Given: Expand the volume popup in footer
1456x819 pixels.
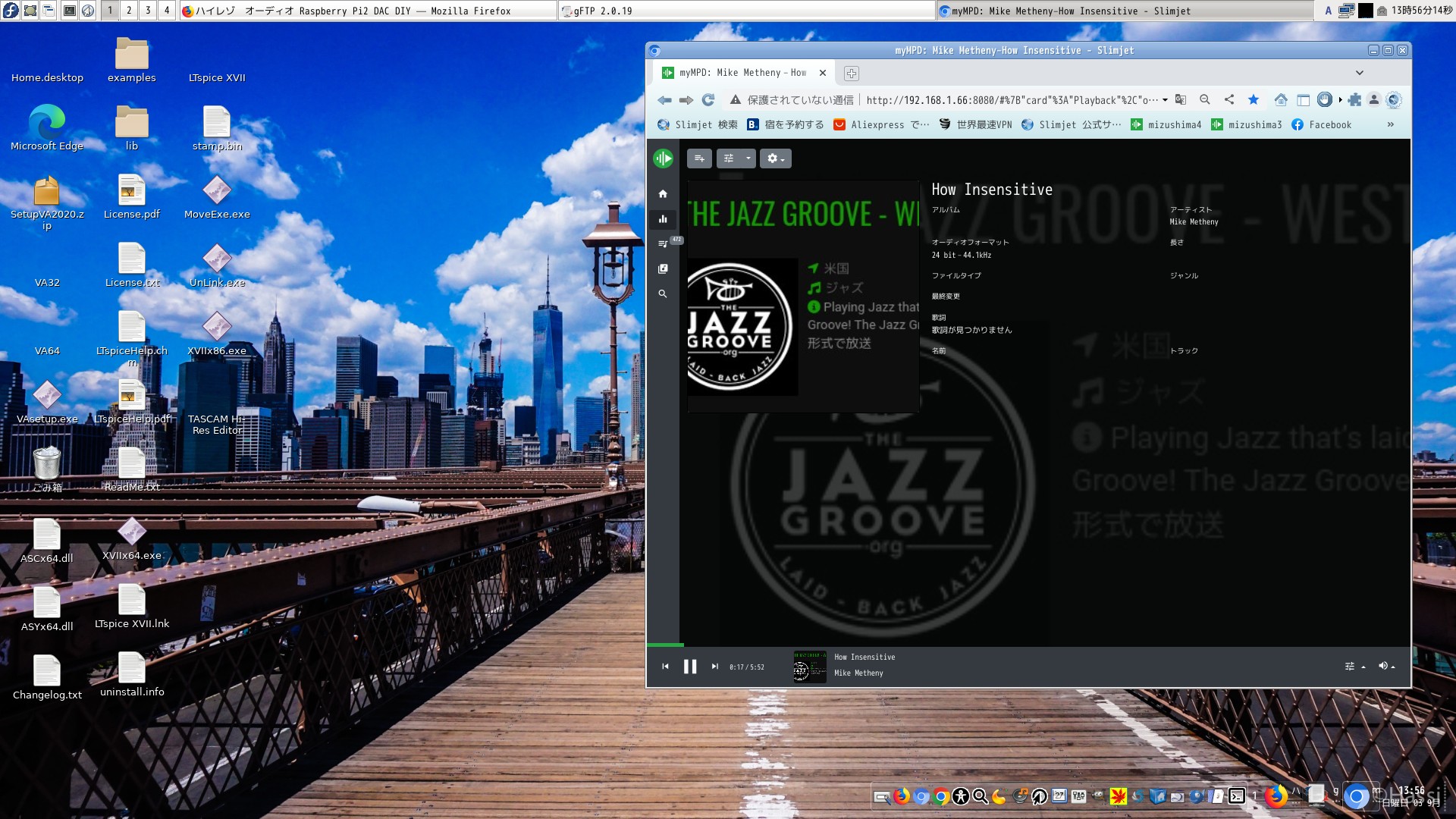Looking at the screenshot, I should 1386,666.
